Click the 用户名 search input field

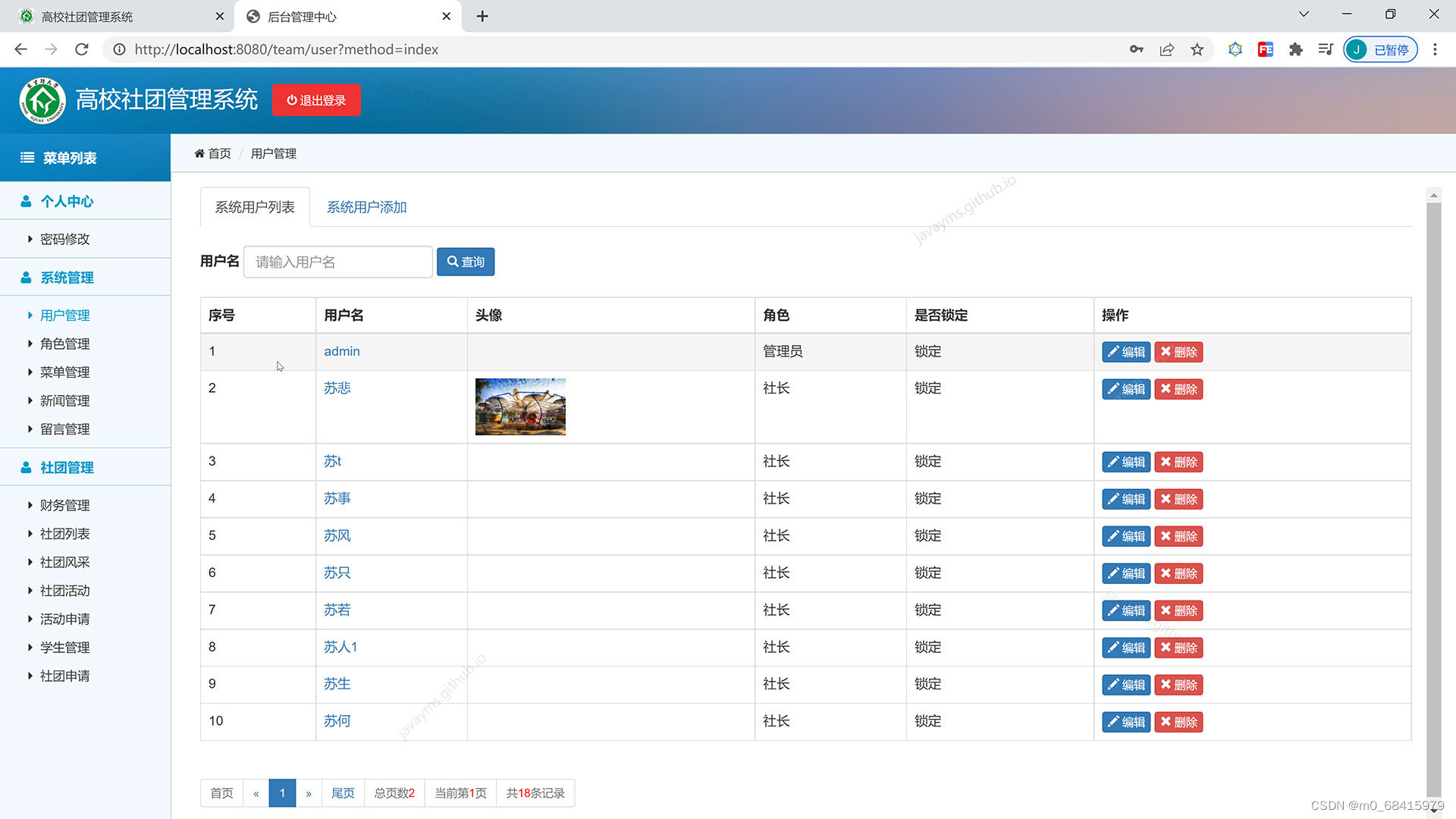point(337,262)
